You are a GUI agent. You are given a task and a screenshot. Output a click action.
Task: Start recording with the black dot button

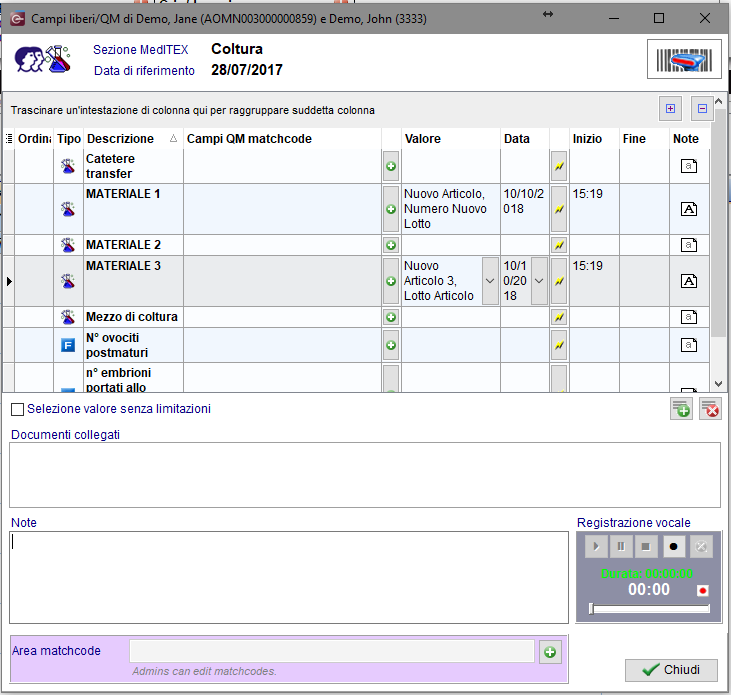673,546
